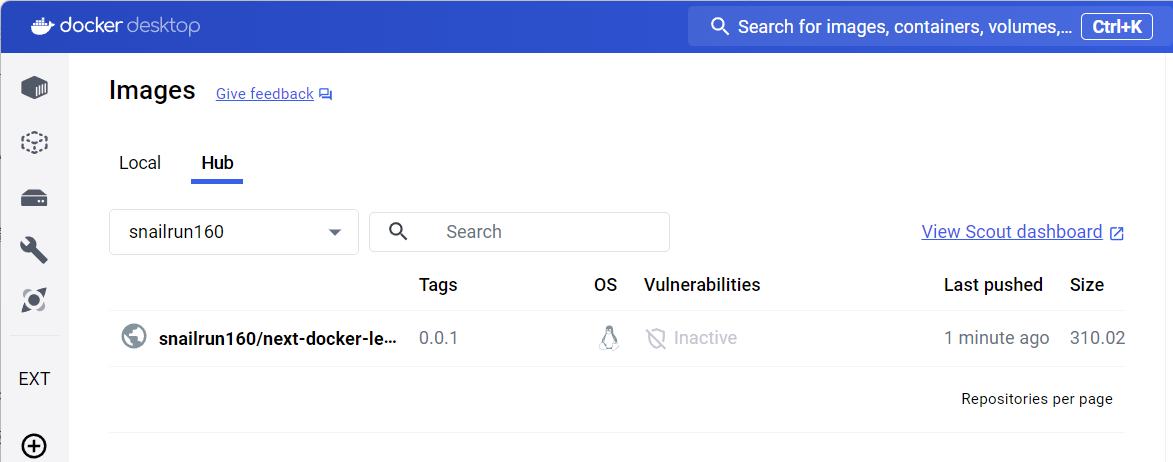This screenshot has width=1173, height=462.
Task: Expand the snailrun160 organization dropdown
Action: pos(334,232)
